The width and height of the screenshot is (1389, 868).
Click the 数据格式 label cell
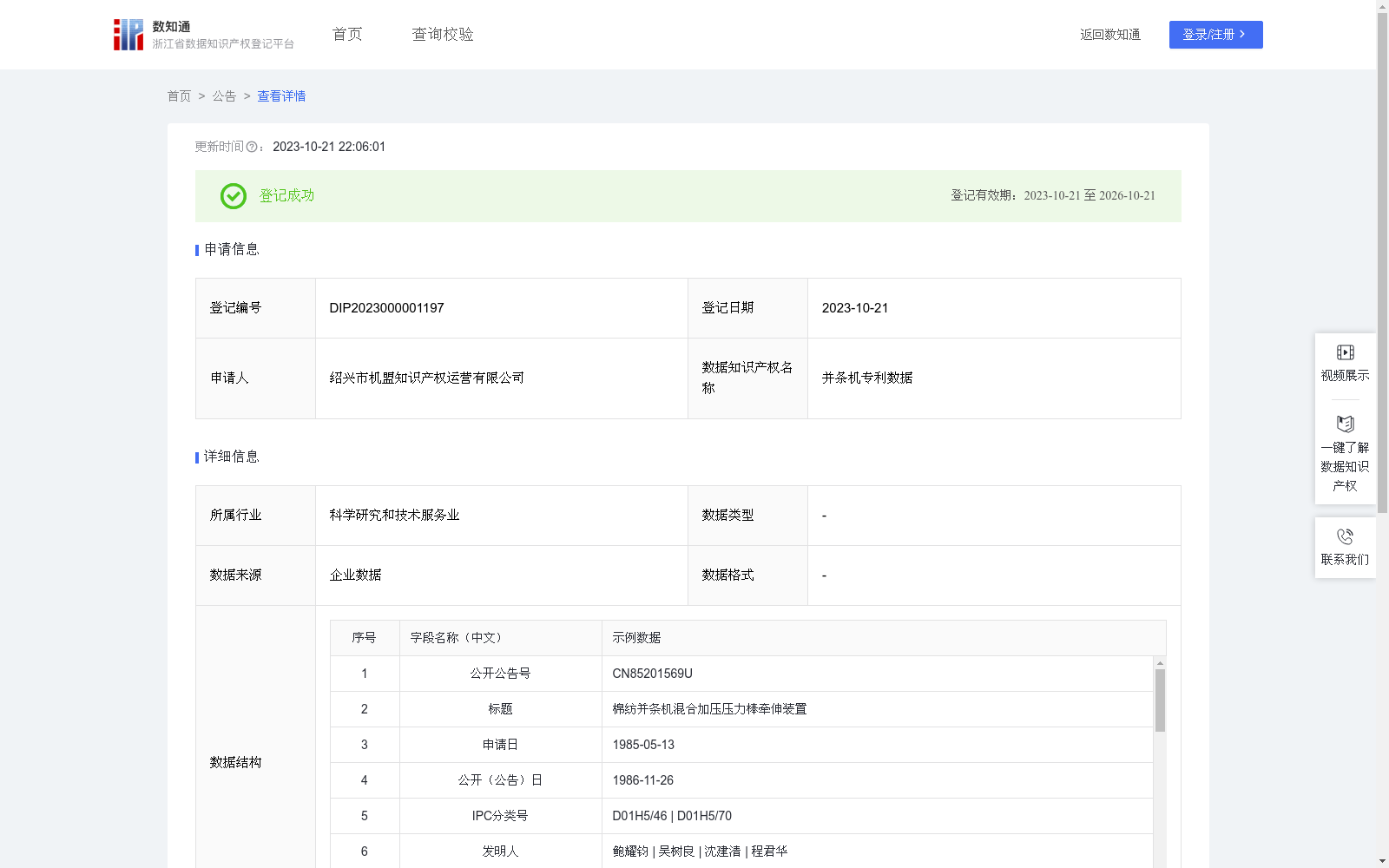coord(748,575)
